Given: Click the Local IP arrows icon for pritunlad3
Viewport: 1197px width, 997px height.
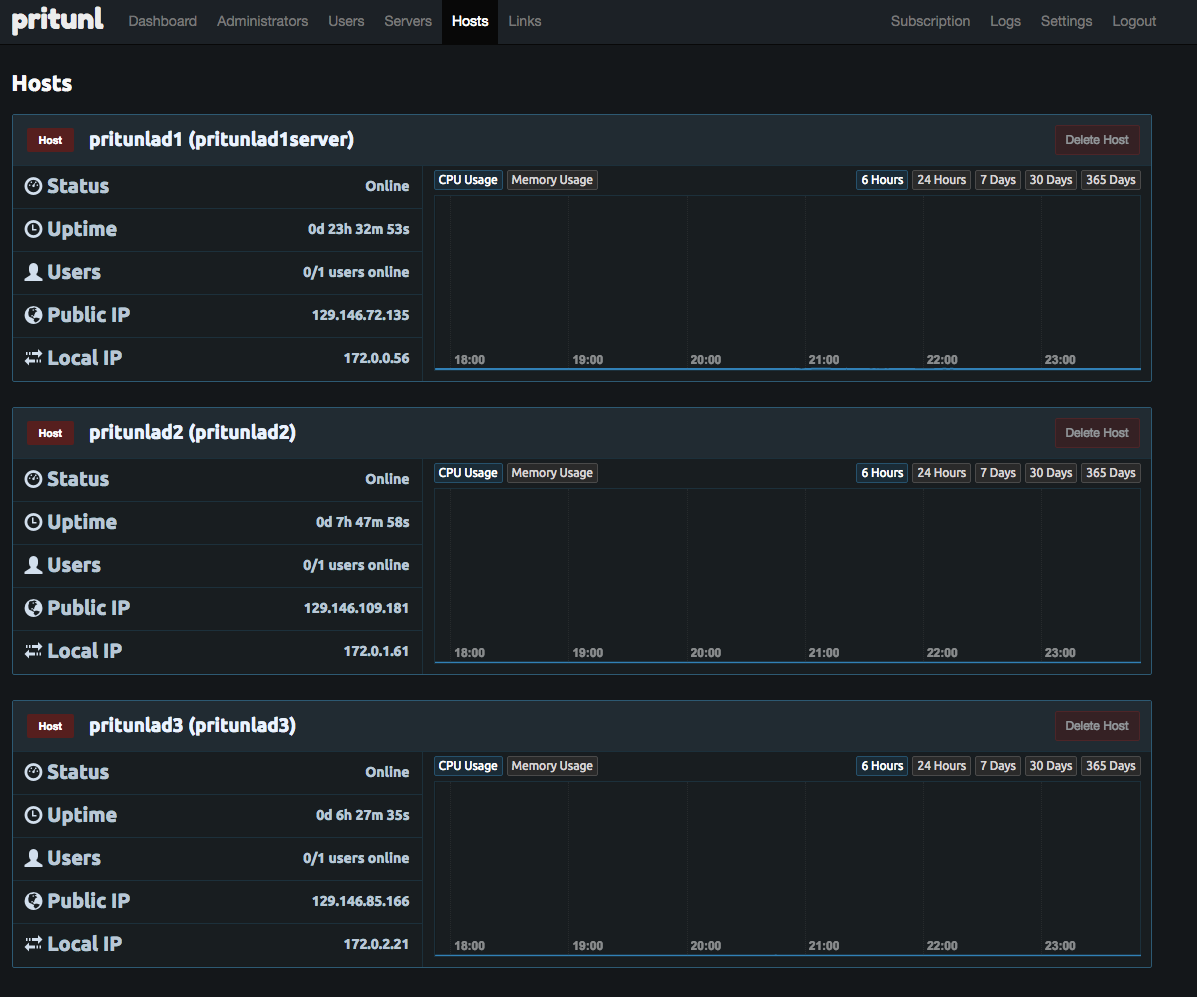Looking at the screenshot, I should pos(33,944).
